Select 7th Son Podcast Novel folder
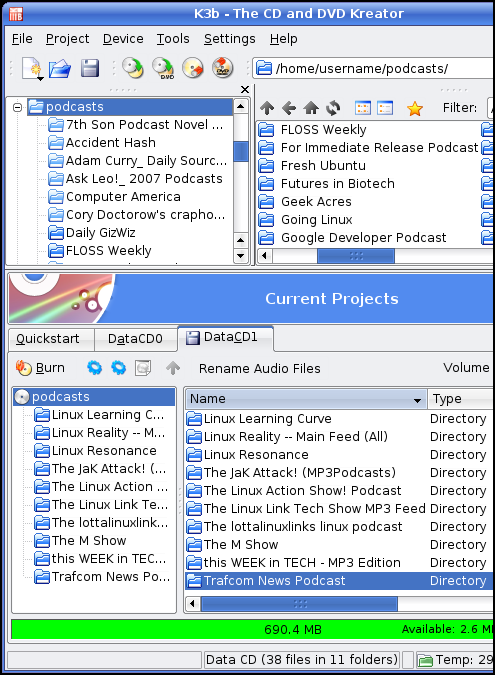 click(x=136, y=125)
